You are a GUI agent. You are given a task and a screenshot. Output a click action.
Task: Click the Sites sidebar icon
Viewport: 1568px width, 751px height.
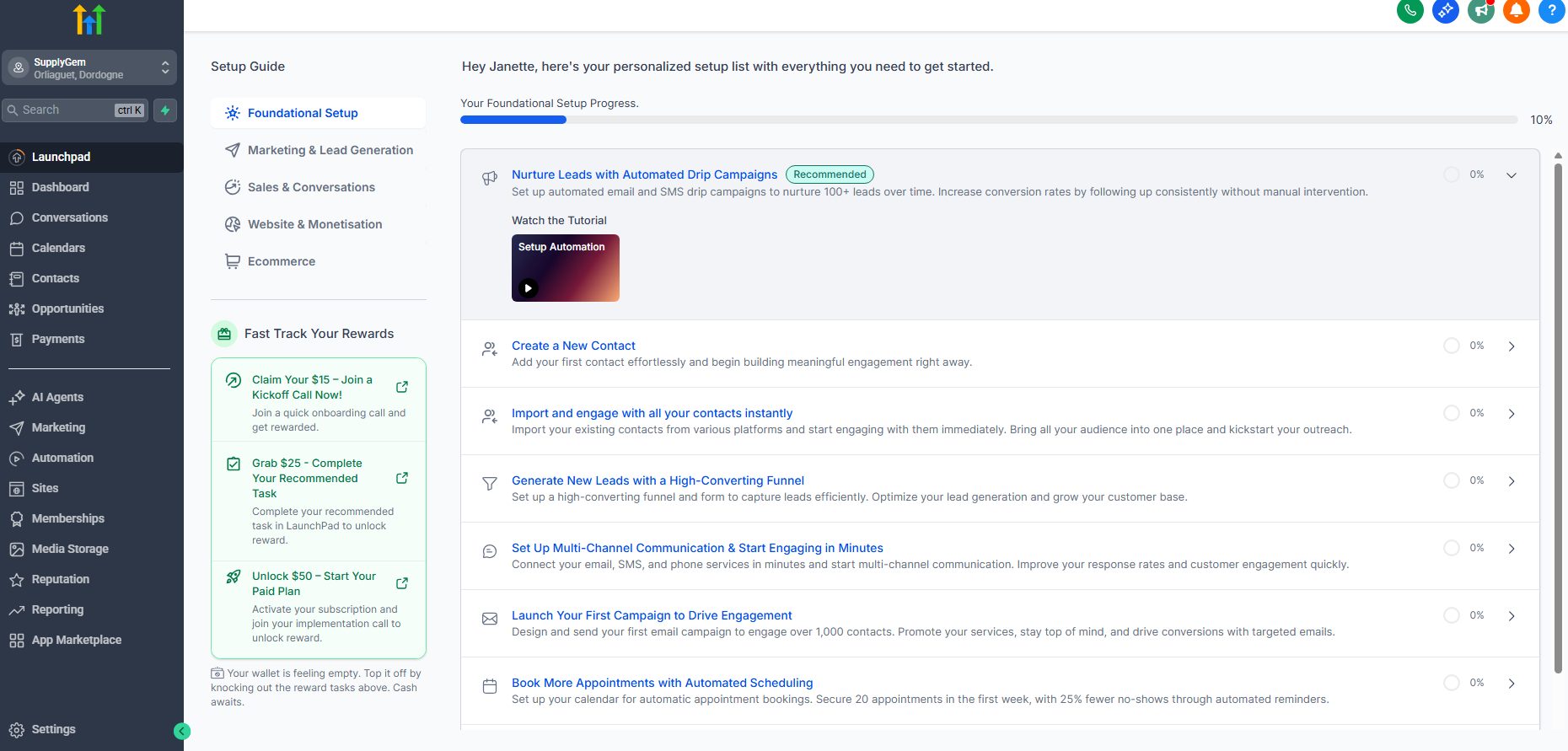click(16, 489)
